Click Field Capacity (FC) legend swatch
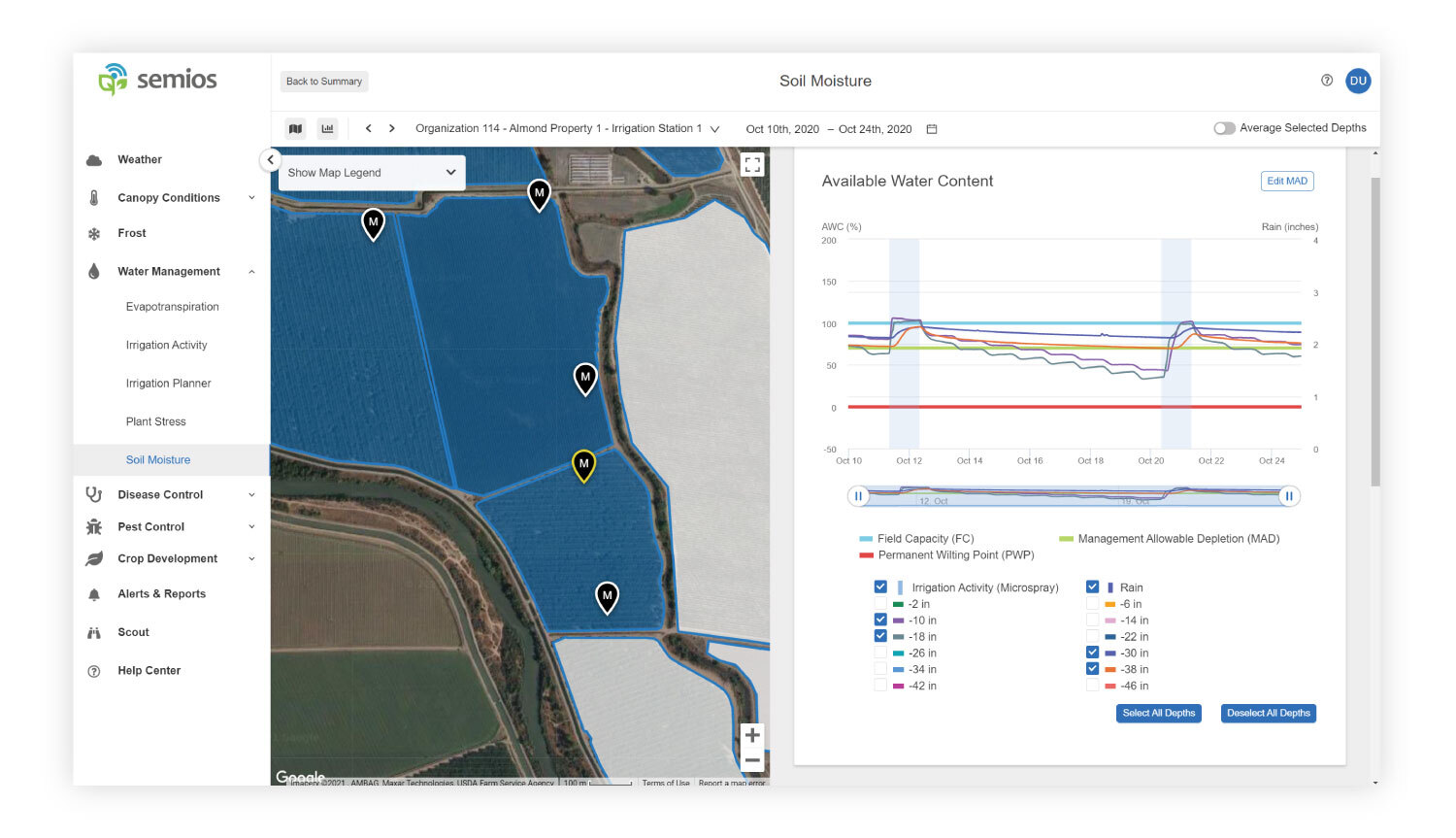Image resolution: width=1456 pixels, height=838 pixels. pos(866,539)
